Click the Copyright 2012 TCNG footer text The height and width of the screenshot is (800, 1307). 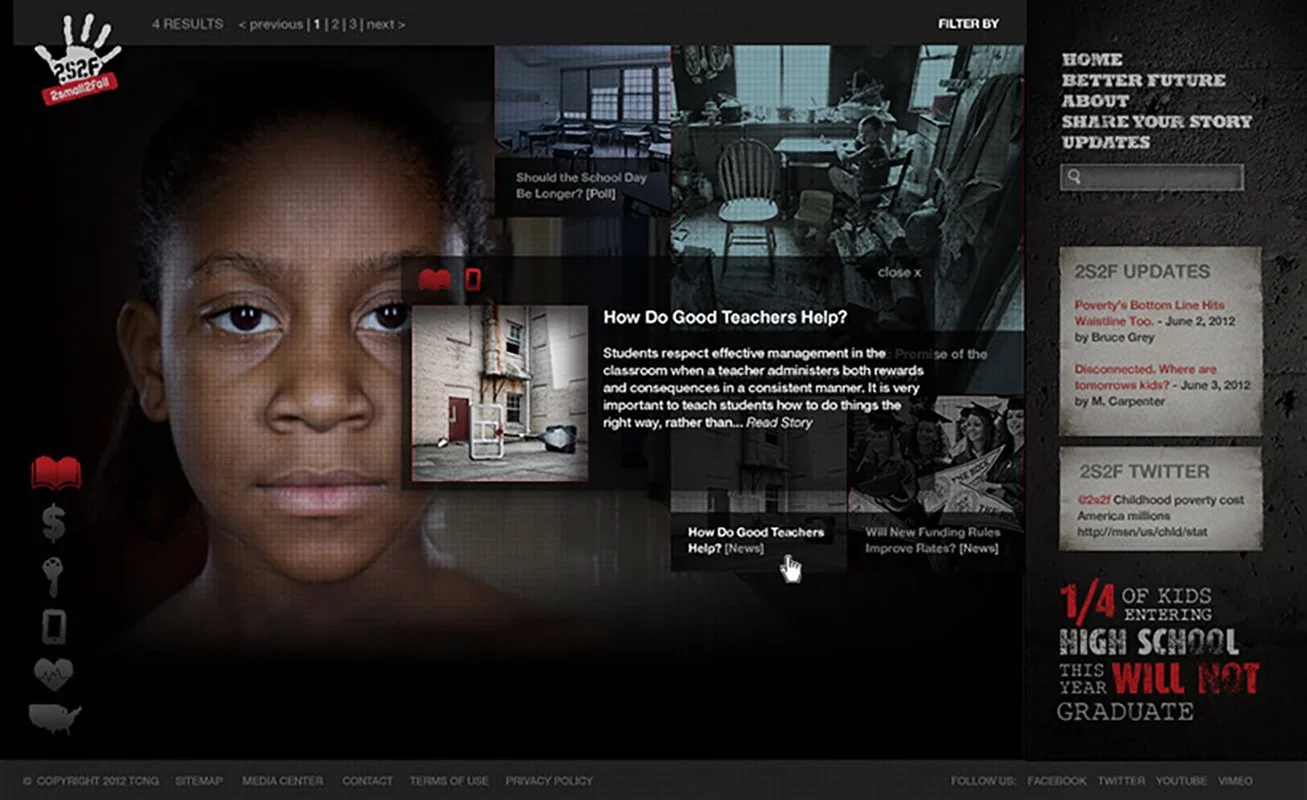90,781
